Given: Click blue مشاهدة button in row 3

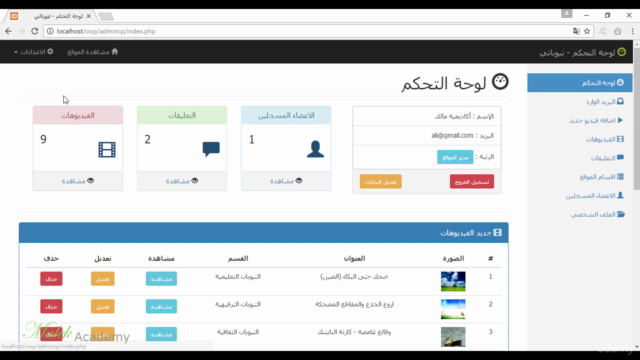Looking at the screenshot, I should pyautogui.click(x=161, y=334).
